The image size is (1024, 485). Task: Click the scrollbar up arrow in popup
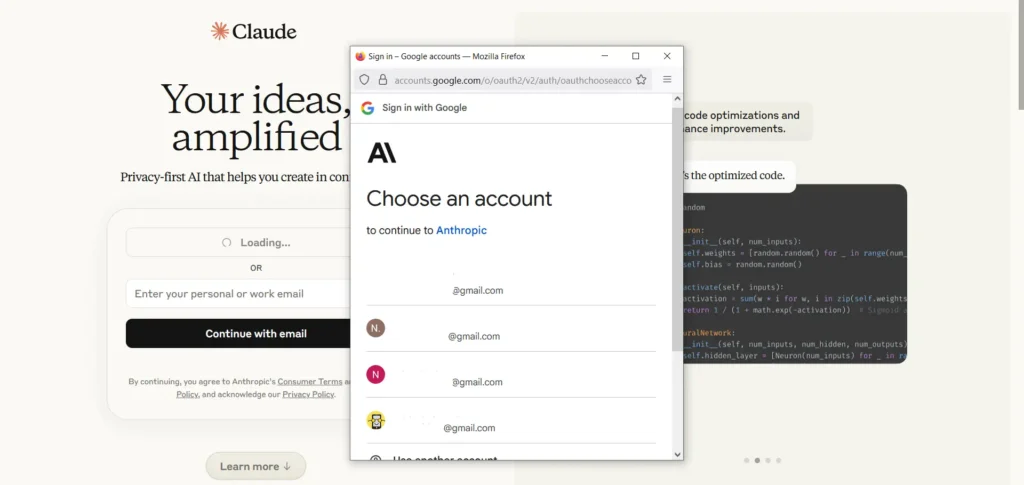point(677,99)
